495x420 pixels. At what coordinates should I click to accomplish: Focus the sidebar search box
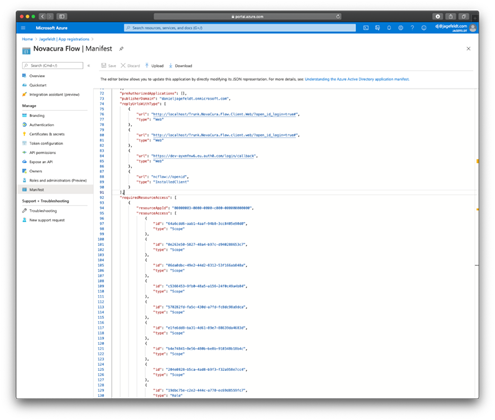(53, 66)
